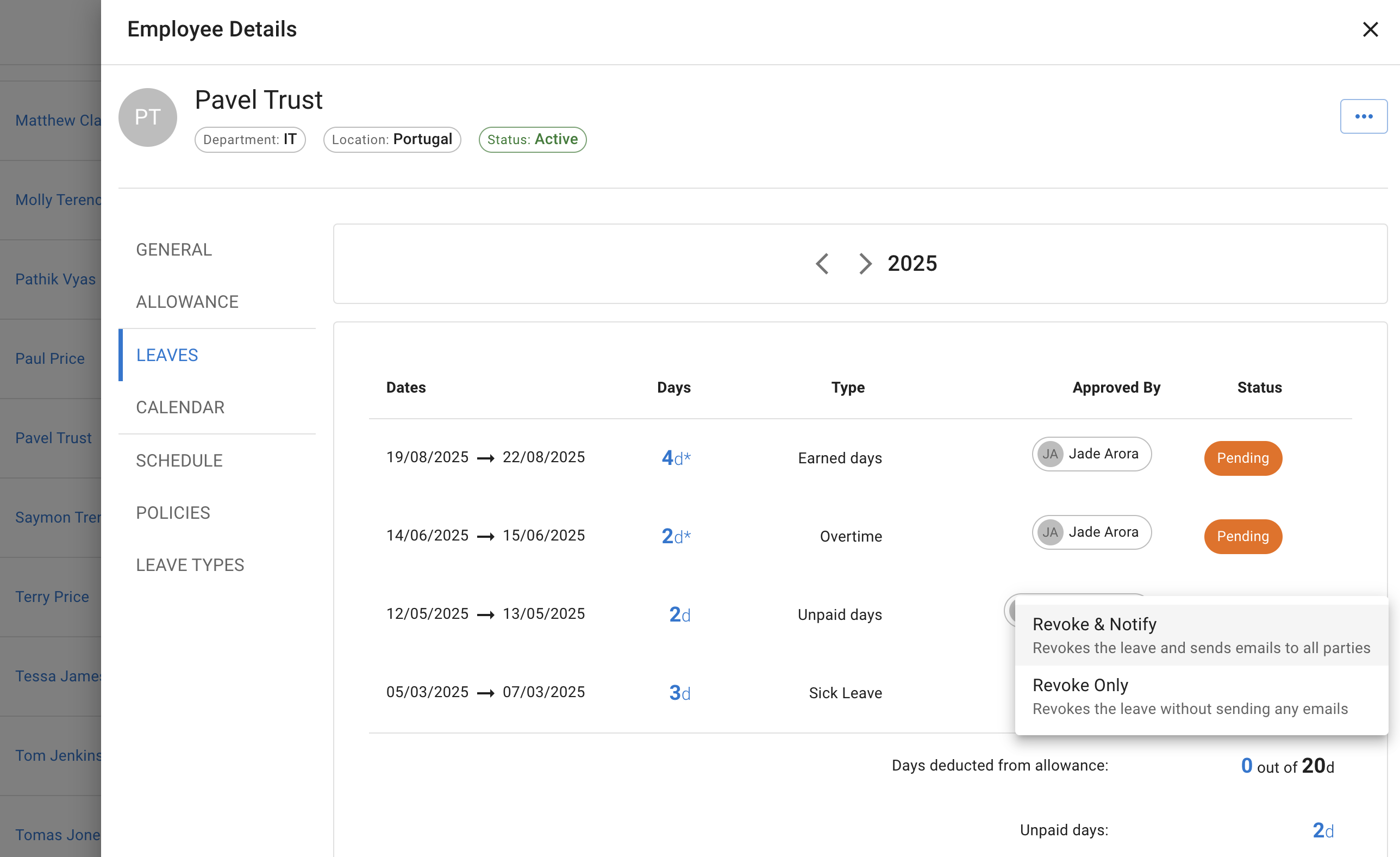
Task: Click Pavel Trust's PT avatar
Action: point(147,116)
